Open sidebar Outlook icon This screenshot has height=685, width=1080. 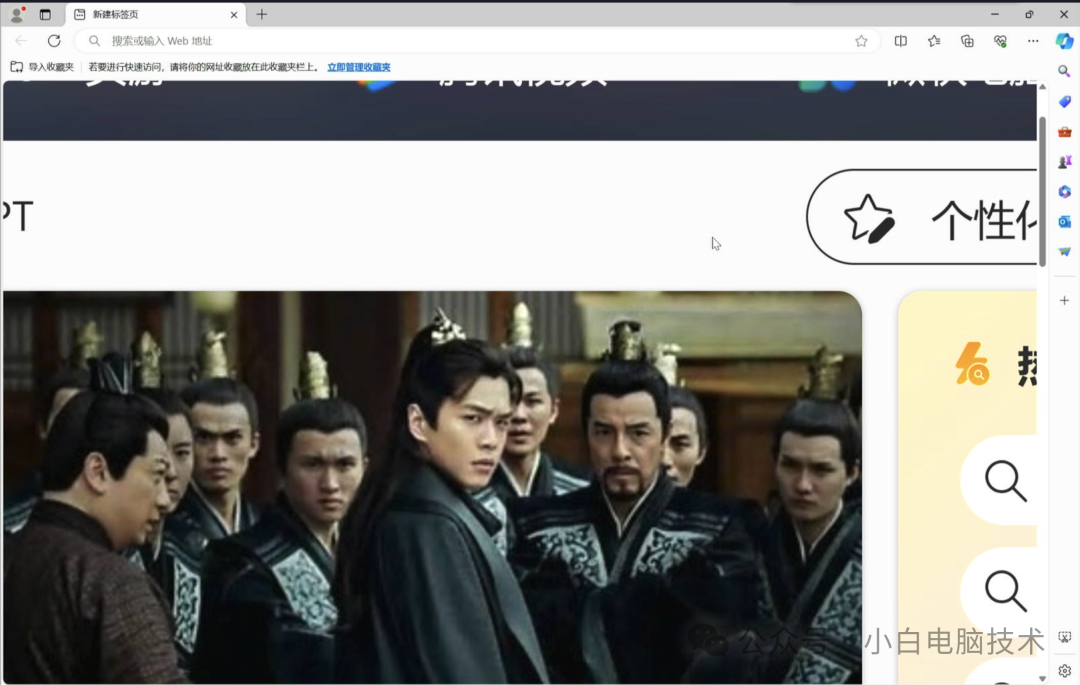click(1064, 222)
